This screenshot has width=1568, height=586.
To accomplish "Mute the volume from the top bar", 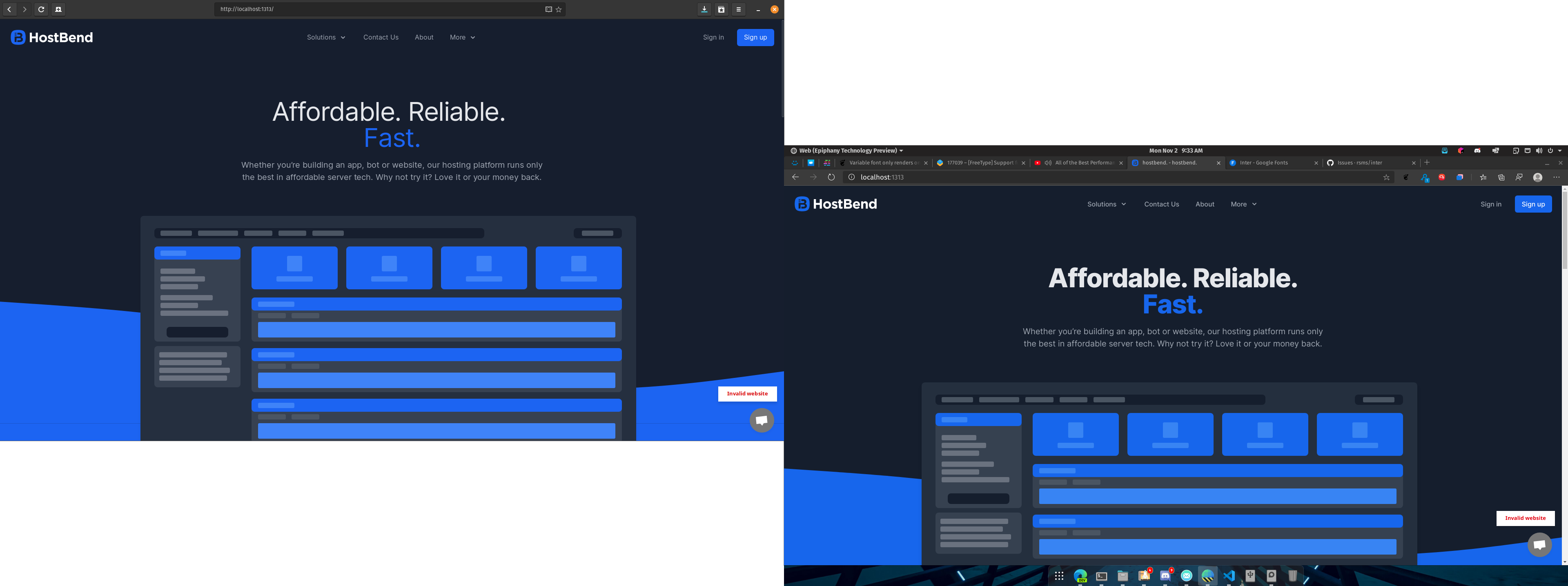I will [x=1539, y=151].
